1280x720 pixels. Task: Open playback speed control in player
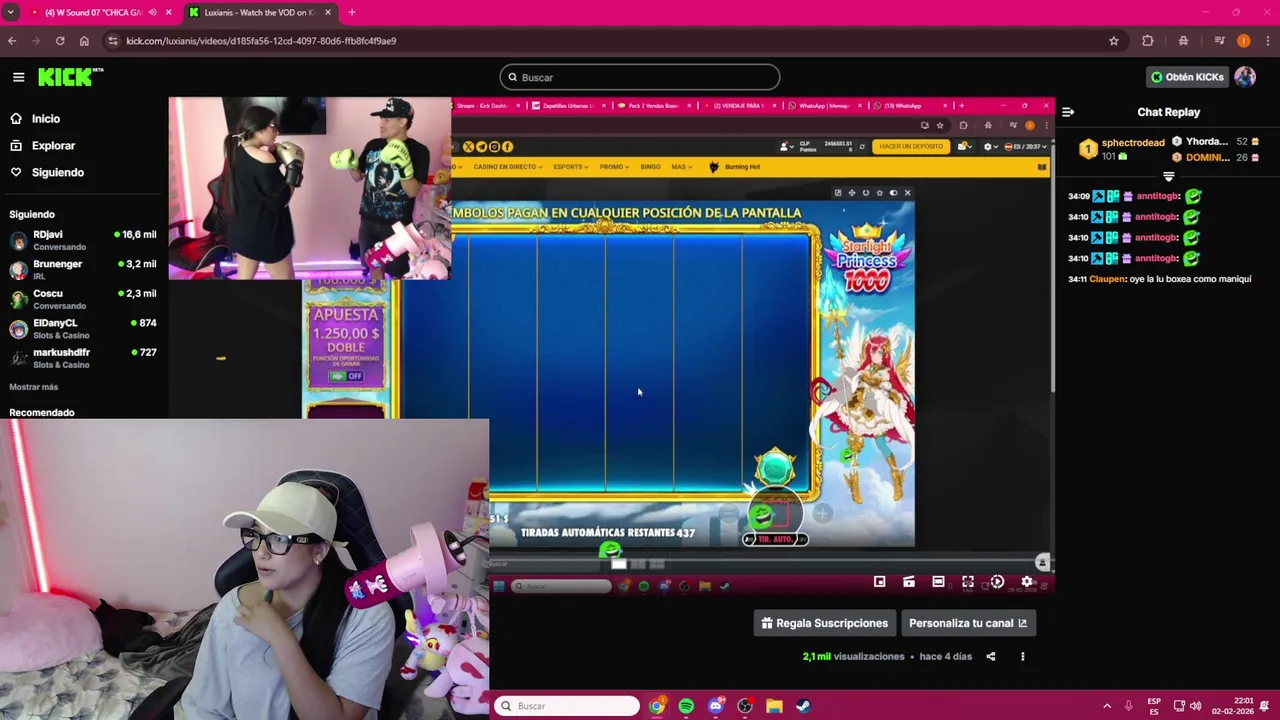997,582
